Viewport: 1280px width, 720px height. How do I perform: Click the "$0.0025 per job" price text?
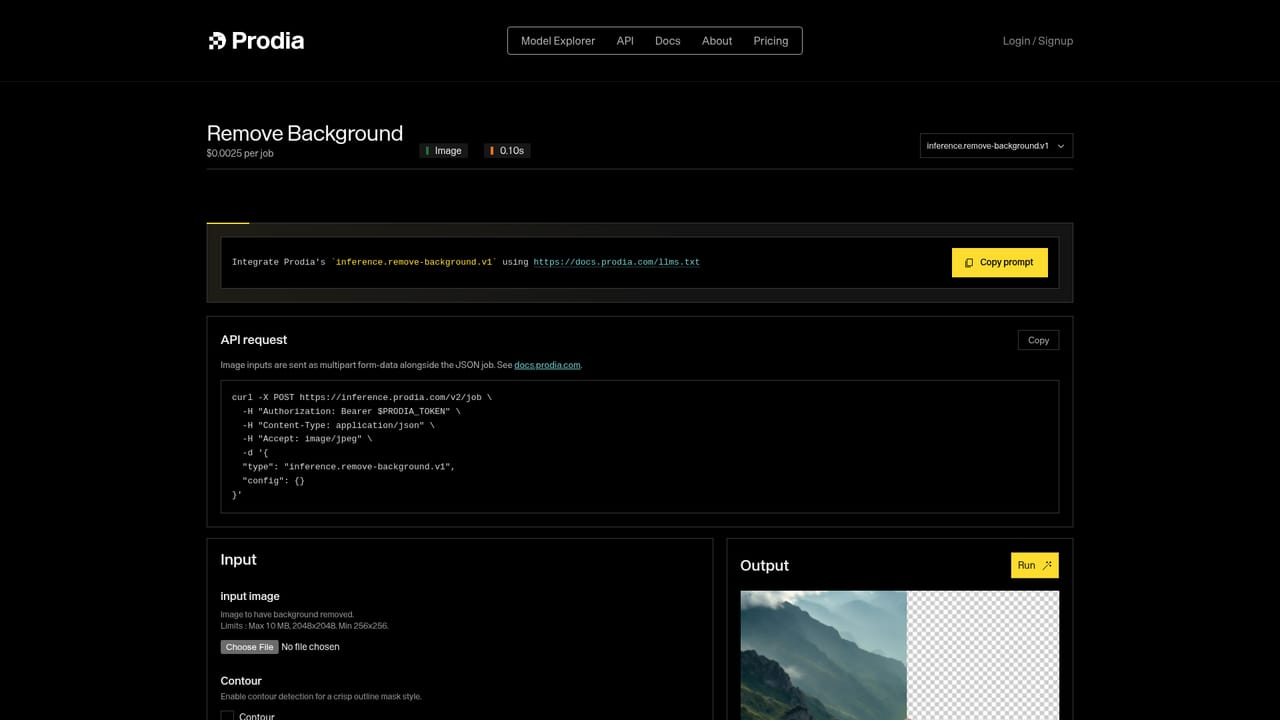click(240, 153)
